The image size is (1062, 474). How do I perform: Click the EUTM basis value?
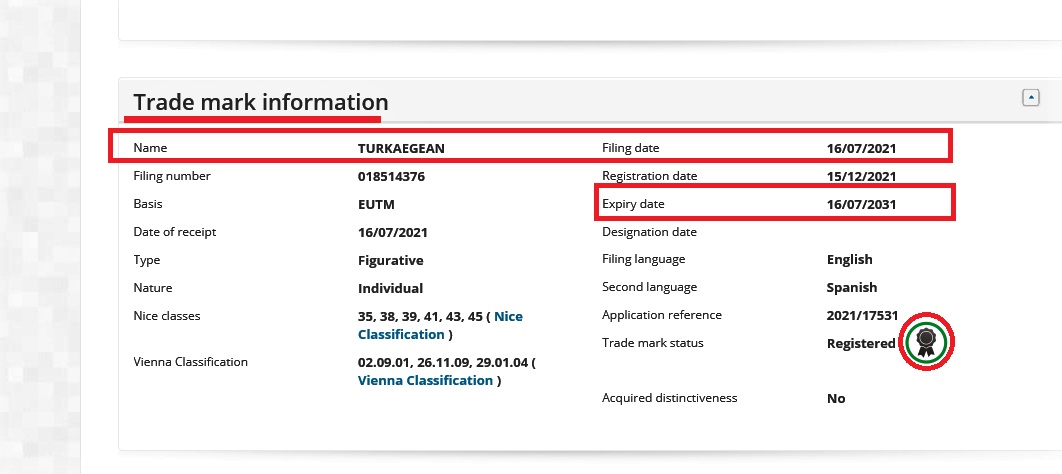pos(378,204)
